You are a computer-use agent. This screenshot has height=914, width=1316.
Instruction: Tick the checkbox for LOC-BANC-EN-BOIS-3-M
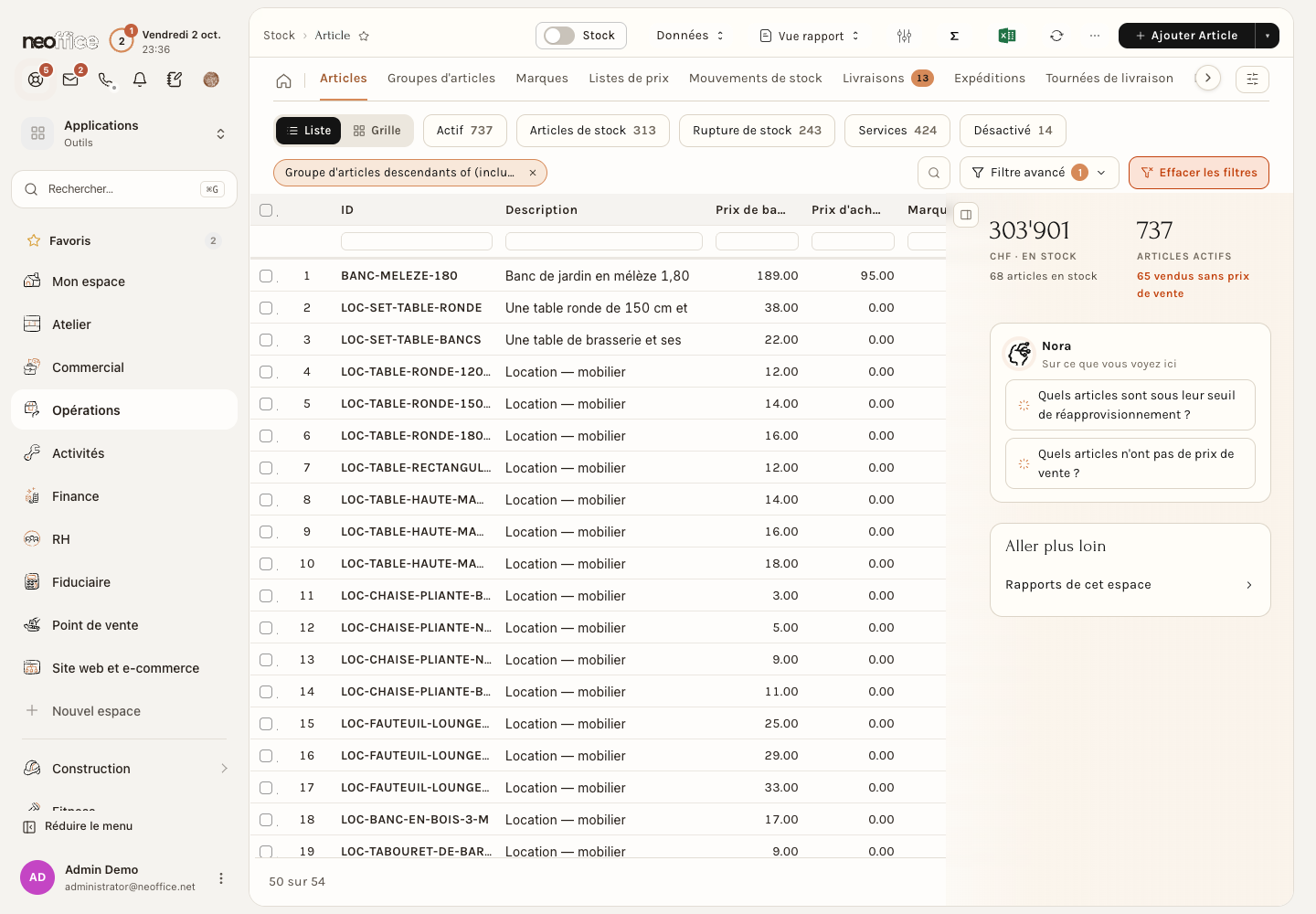[x=266, y=820]
